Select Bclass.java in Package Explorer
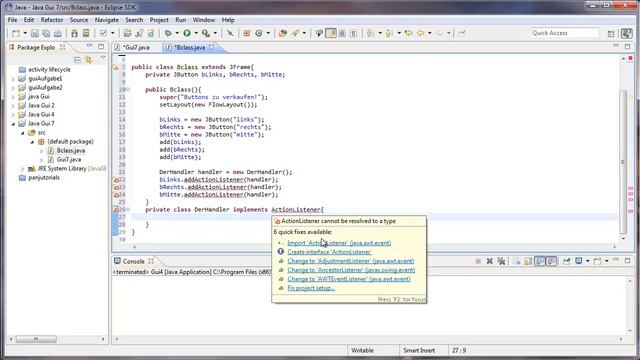This screenshot has width=640, height=360. click(x=71, y=151)
